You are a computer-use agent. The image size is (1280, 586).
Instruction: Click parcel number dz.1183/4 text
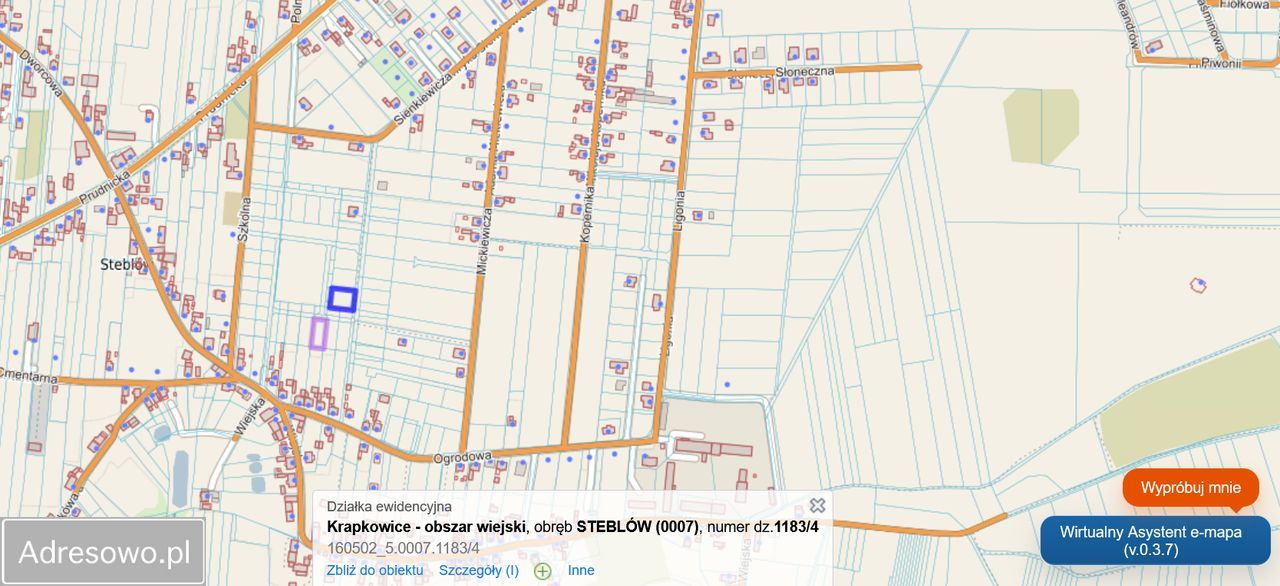tap(795, 524)
